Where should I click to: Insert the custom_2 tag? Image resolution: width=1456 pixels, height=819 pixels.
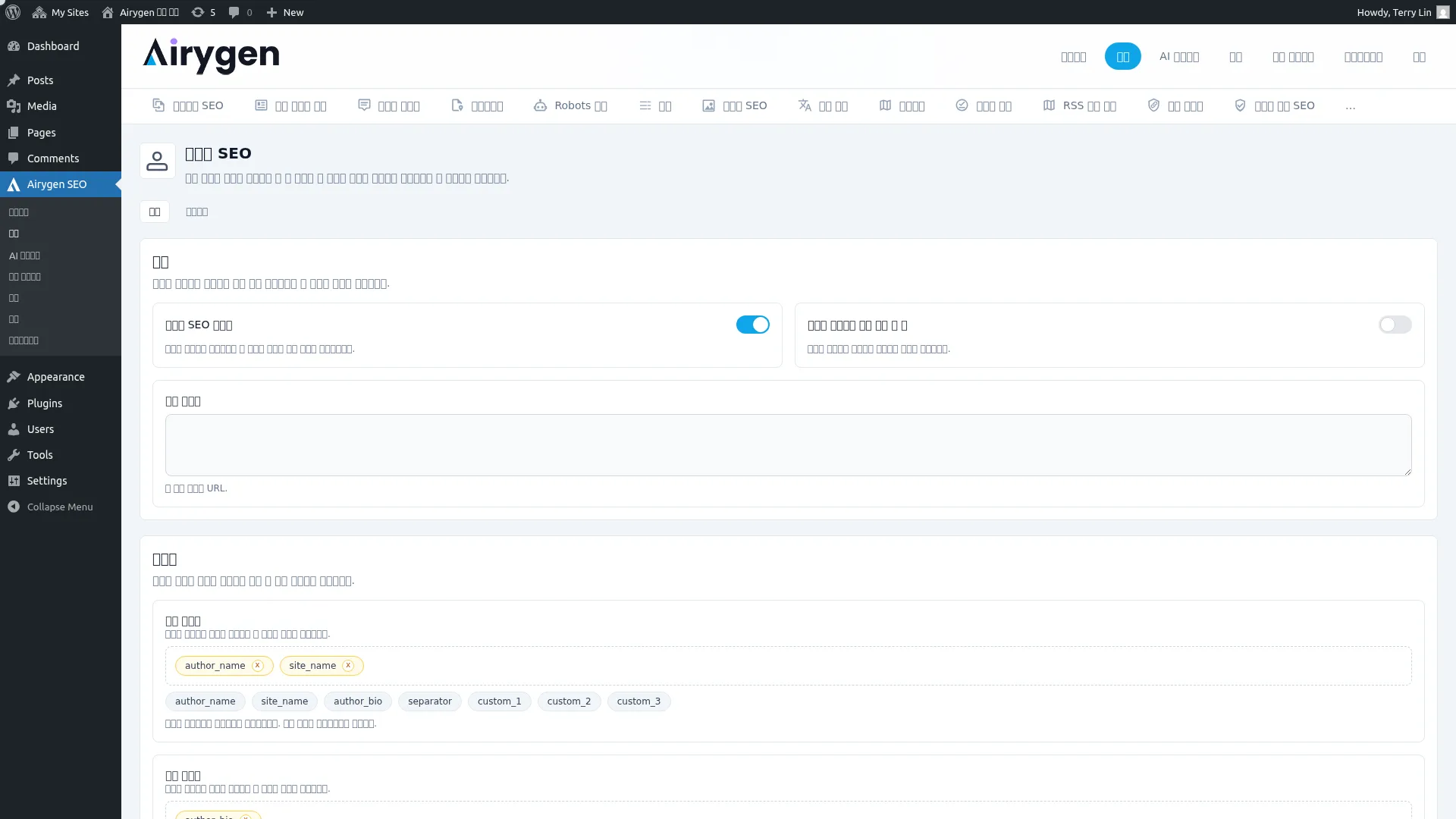coord(569,701)
